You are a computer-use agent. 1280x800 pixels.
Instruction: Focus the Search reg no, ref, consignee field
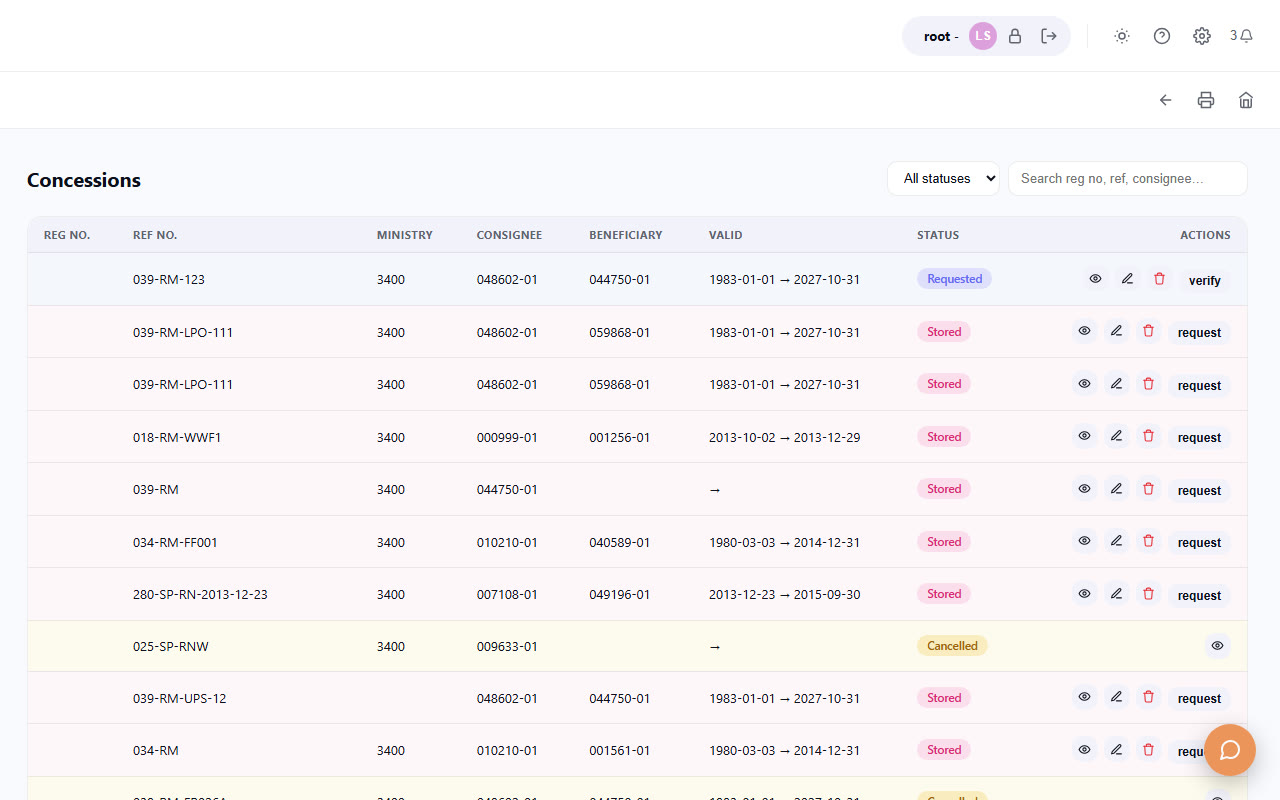[x=1128, y=178]
